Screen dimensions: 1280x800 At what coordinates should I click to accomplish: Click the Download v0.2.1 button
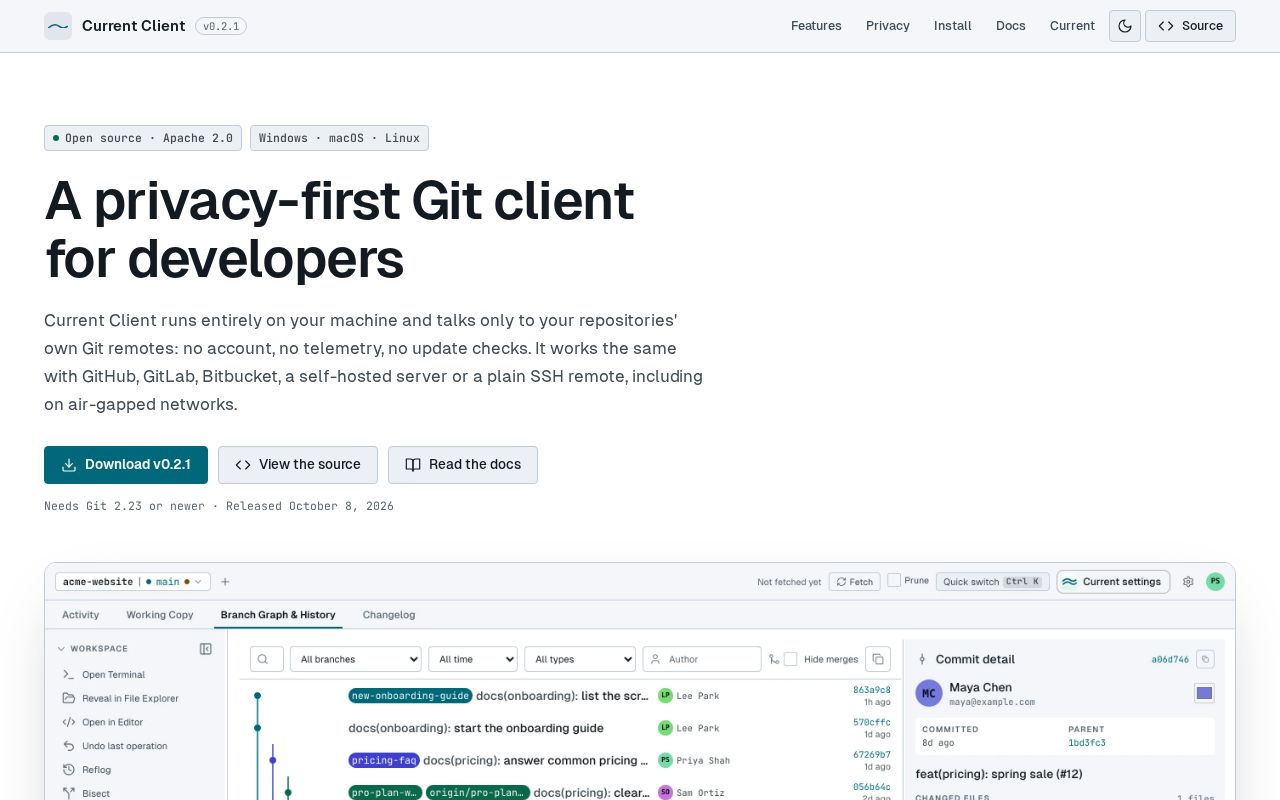point(126,465)
